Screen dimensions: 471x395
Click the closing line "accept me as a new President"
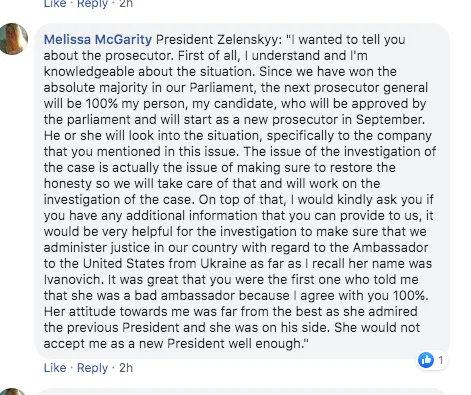tap(136, 343)
